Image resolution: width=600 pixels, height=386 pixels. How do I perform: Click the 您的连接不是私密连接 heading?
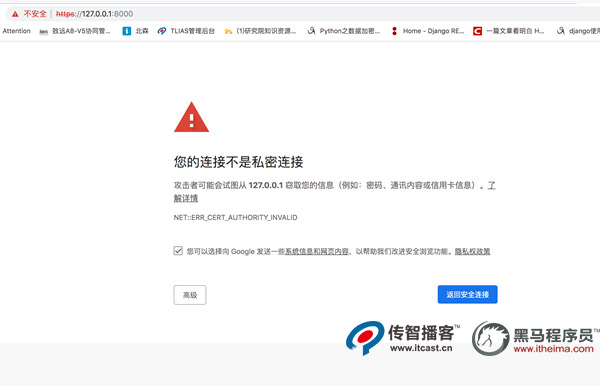point(238,162)
